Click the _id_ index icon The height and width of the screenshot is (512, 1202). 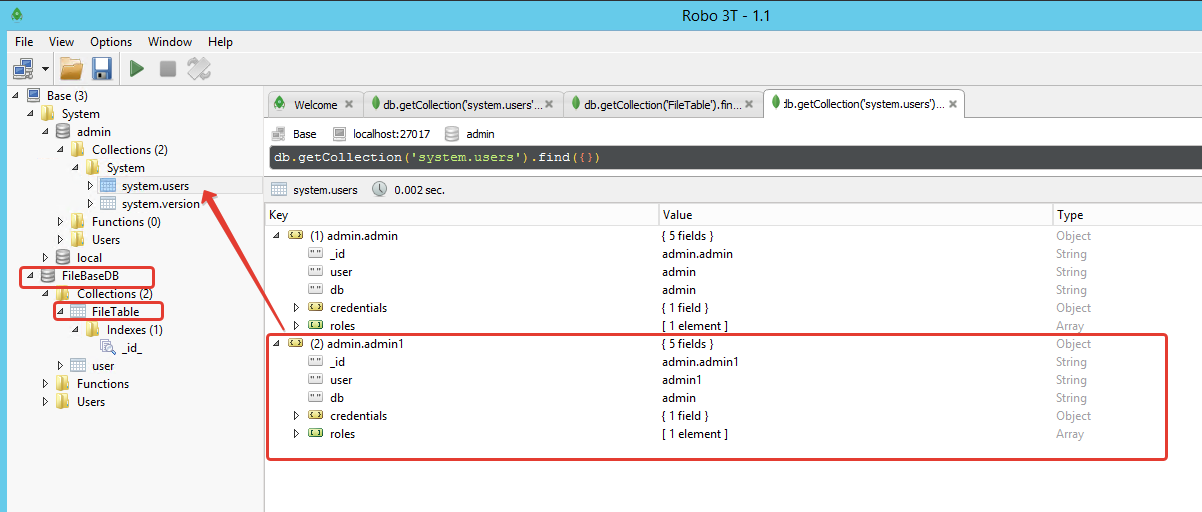click(x=108, y=348)
